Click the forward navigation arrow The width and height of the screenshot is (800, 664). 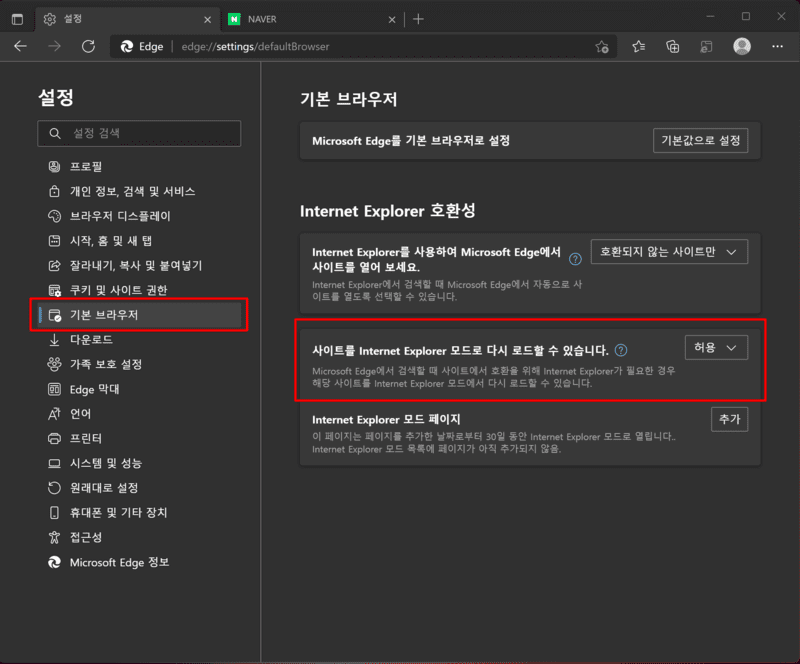tap(54, 46)
